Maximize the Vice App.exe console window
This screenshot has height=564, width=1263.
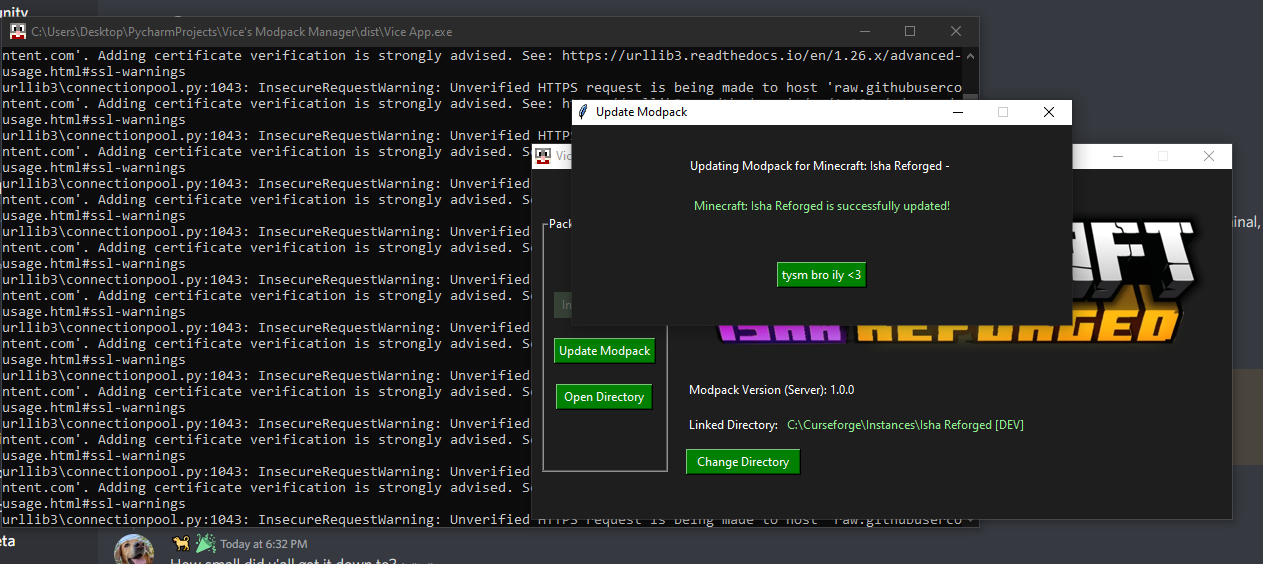coord(909,32)
